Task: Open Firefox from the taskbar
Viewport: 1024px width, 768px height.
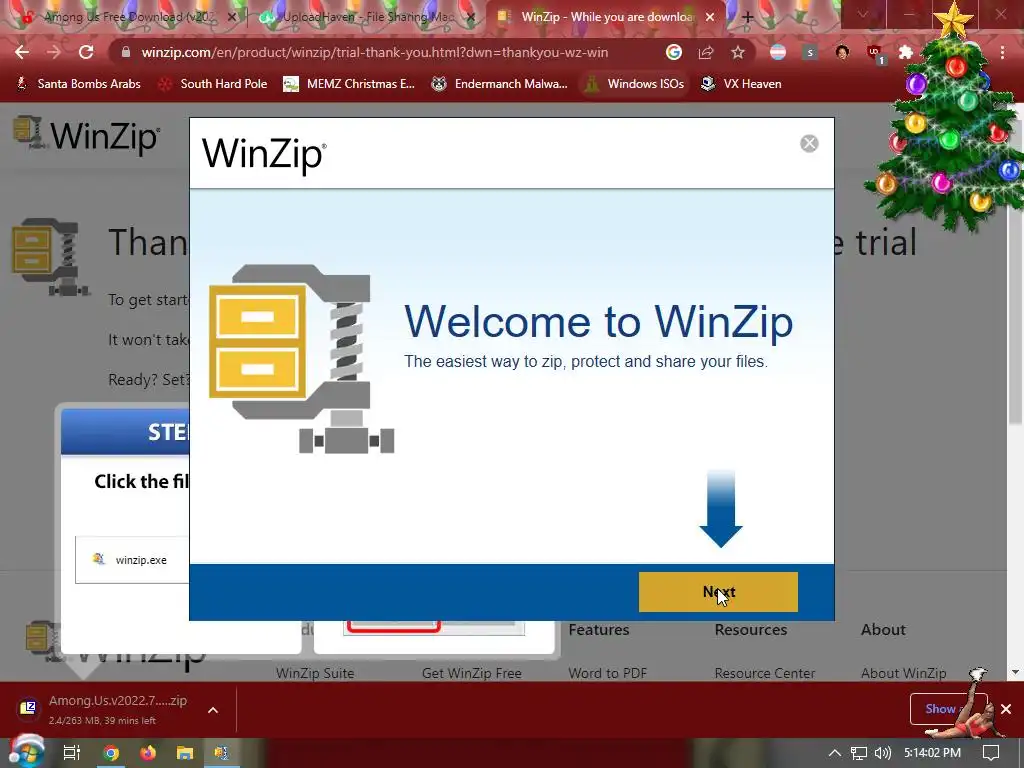Action: tap(148, 753)
